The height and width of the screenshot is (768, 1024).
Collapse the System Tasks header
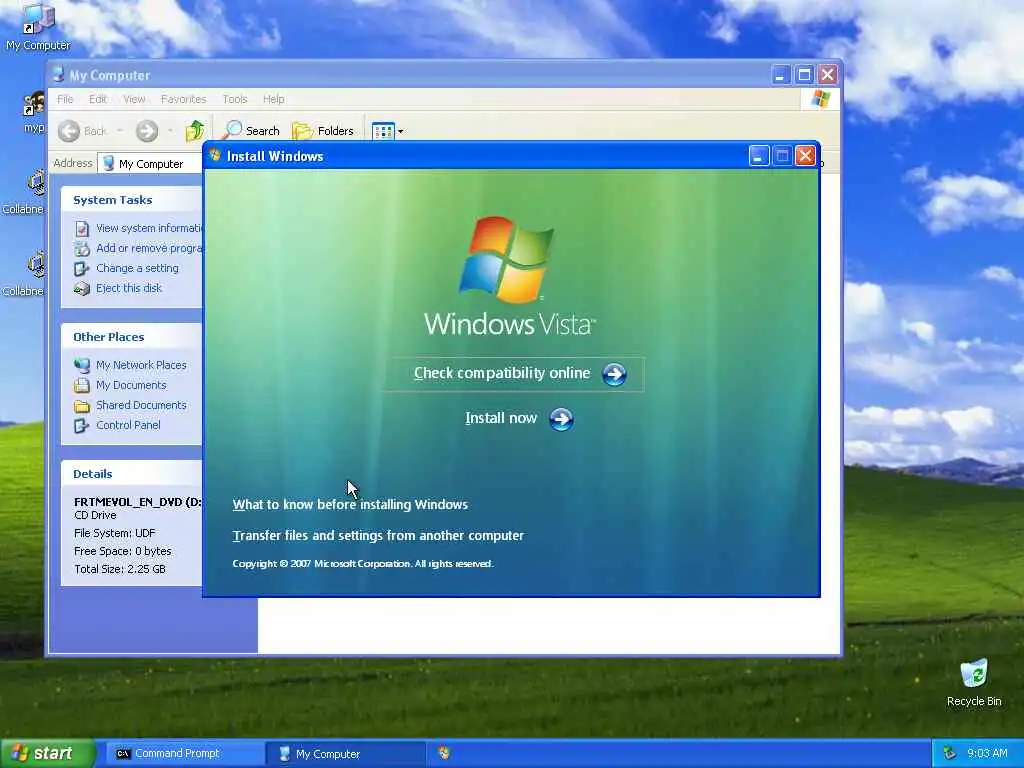click(x=131, y=200)
